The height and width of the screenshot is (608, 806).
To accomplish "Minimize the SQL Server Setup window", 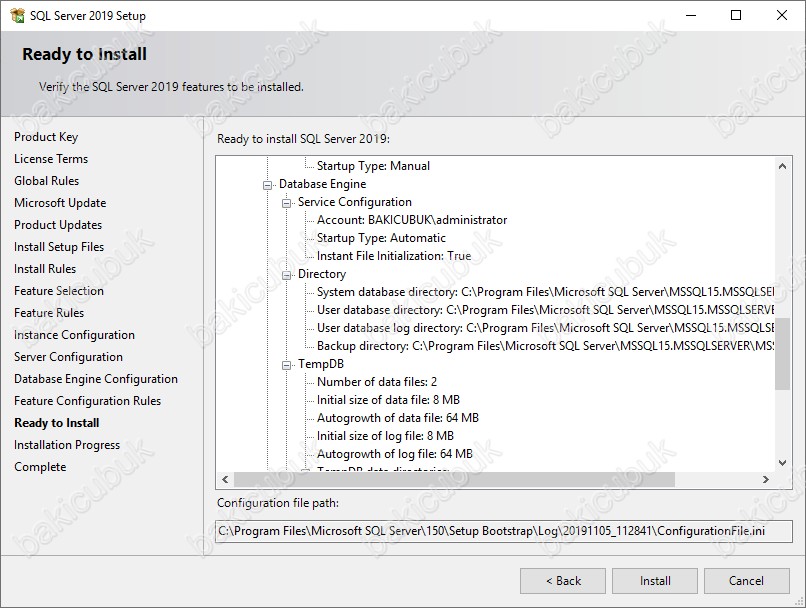I will point(691,15).
